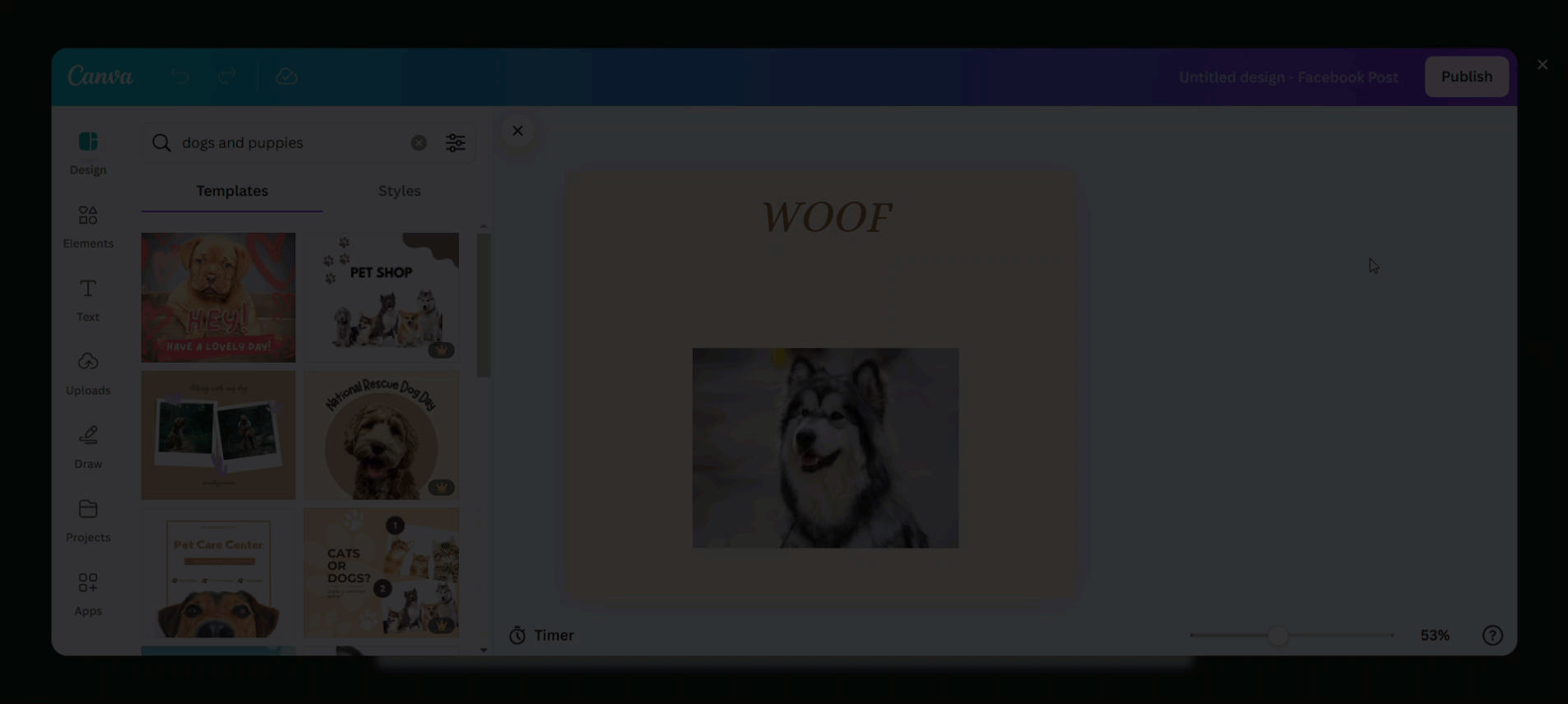1568x704 pixels.
Task: Open the Text panel in sidebar
Action: (88, 300)
